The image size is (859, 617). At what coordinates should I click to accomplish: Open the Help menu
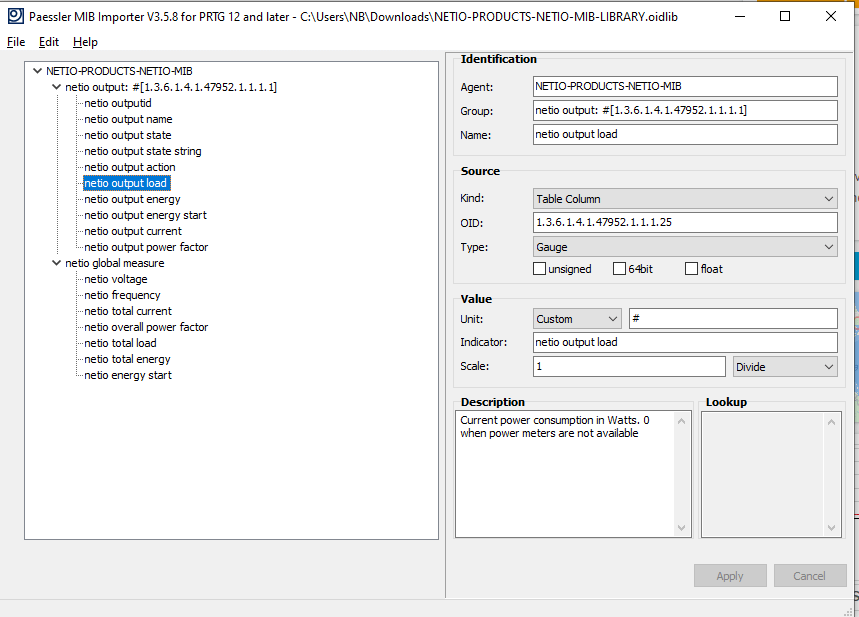pos(85,42)
